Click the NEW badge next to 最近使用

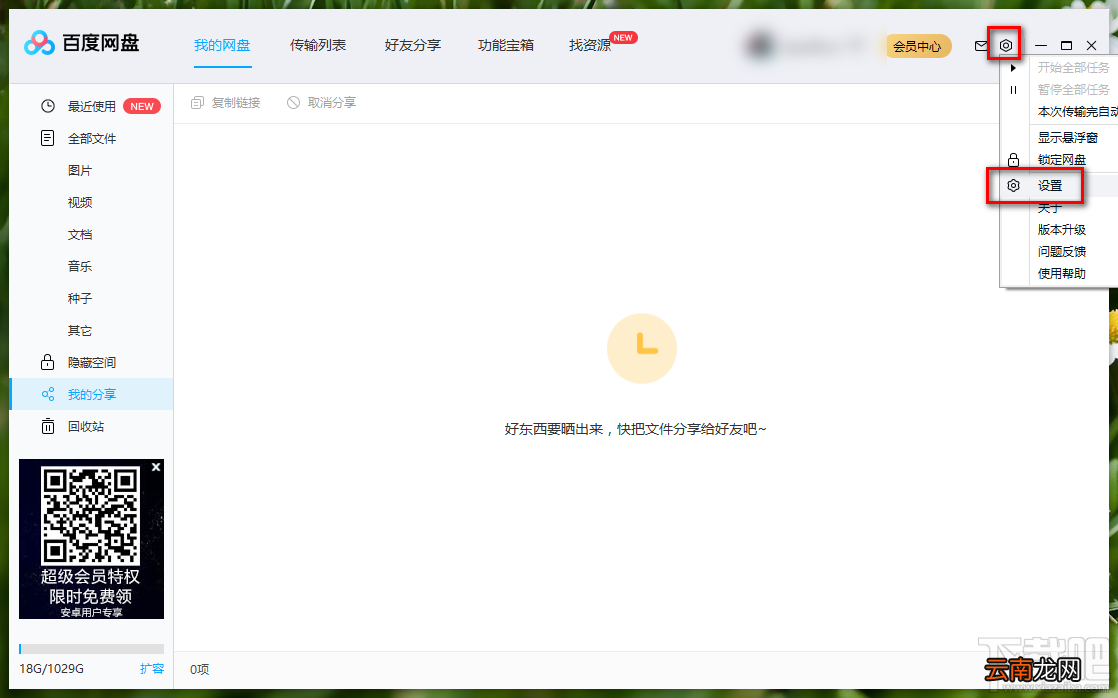coord(142,106)
